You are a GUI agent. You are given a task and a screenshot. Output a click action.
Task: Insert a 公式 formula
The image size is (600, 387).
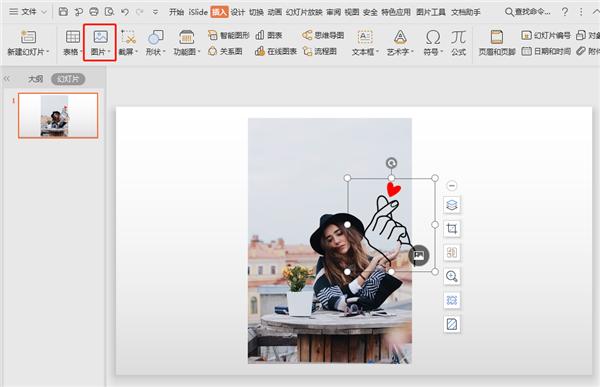point(458,42)
